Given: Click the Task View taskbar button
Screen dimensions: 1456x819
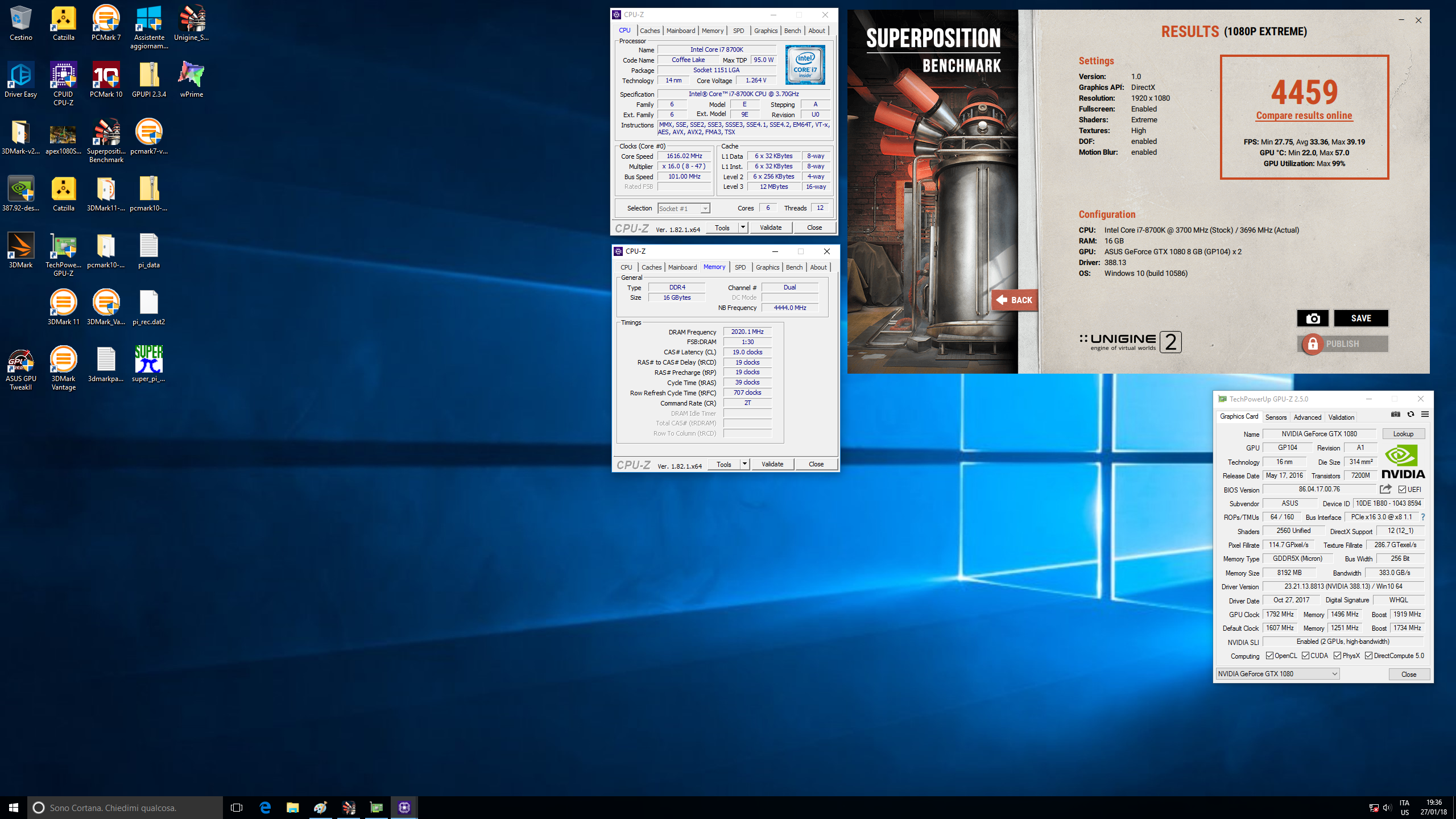Looking at the screenshot, I should coord(237,807).
